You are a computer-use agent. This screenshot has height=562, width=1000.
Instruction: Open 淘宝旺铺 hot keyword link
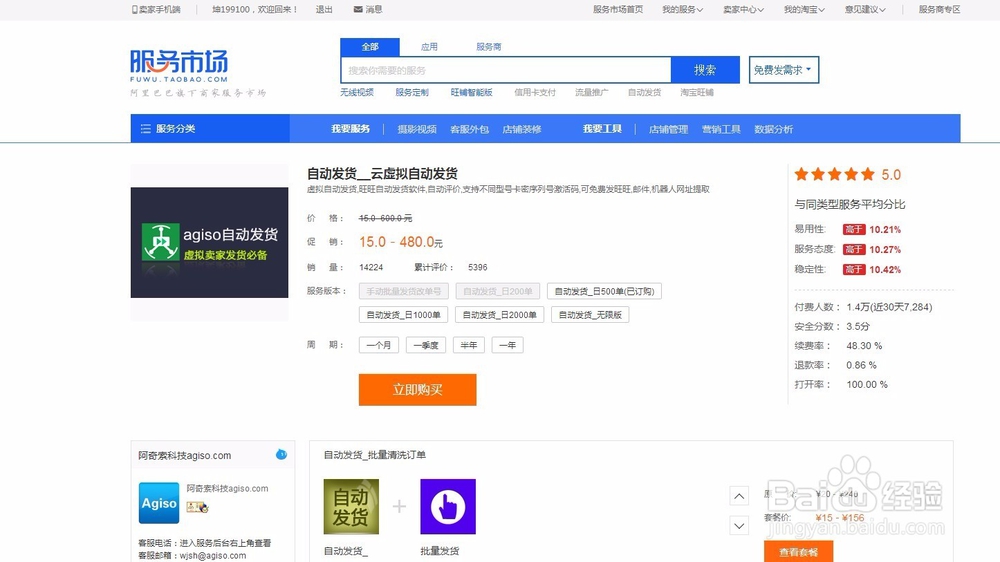point(696,92)
